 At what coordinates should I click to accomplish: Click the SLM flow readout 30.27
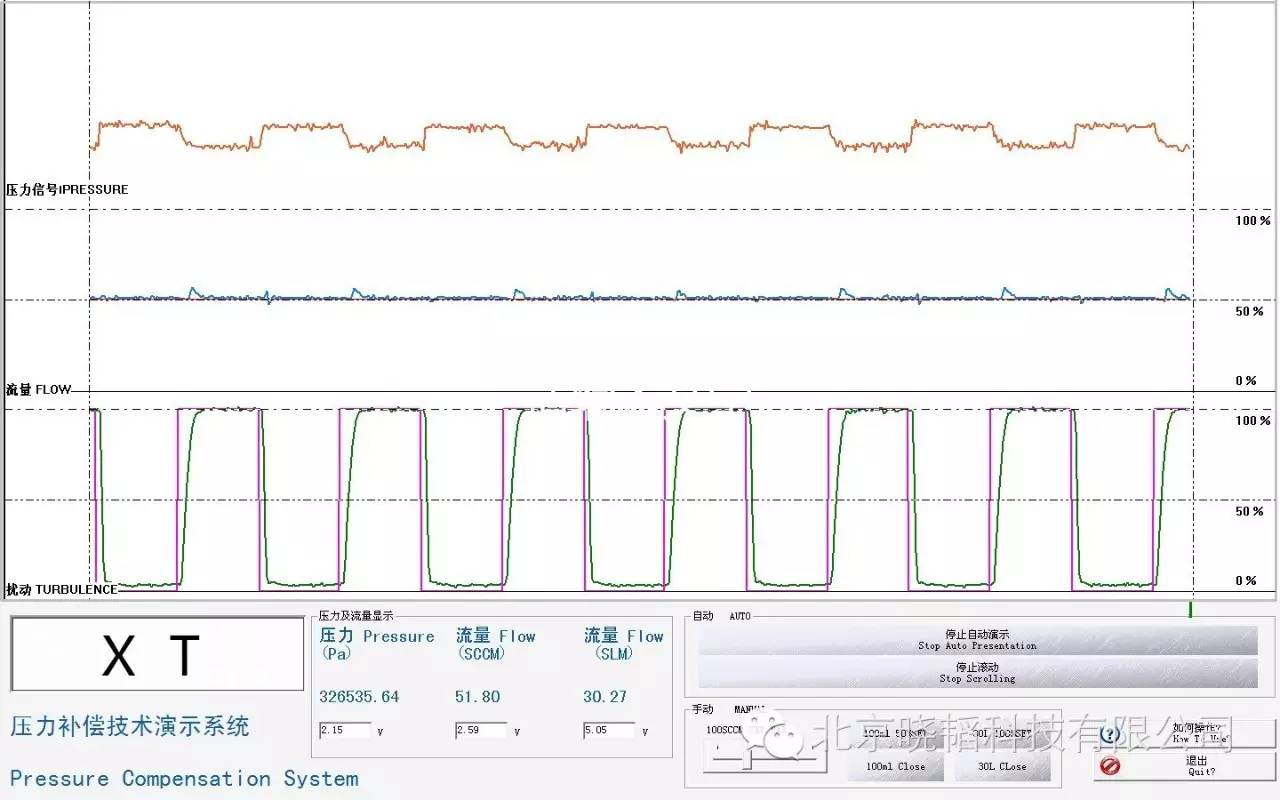coord(605,697)
